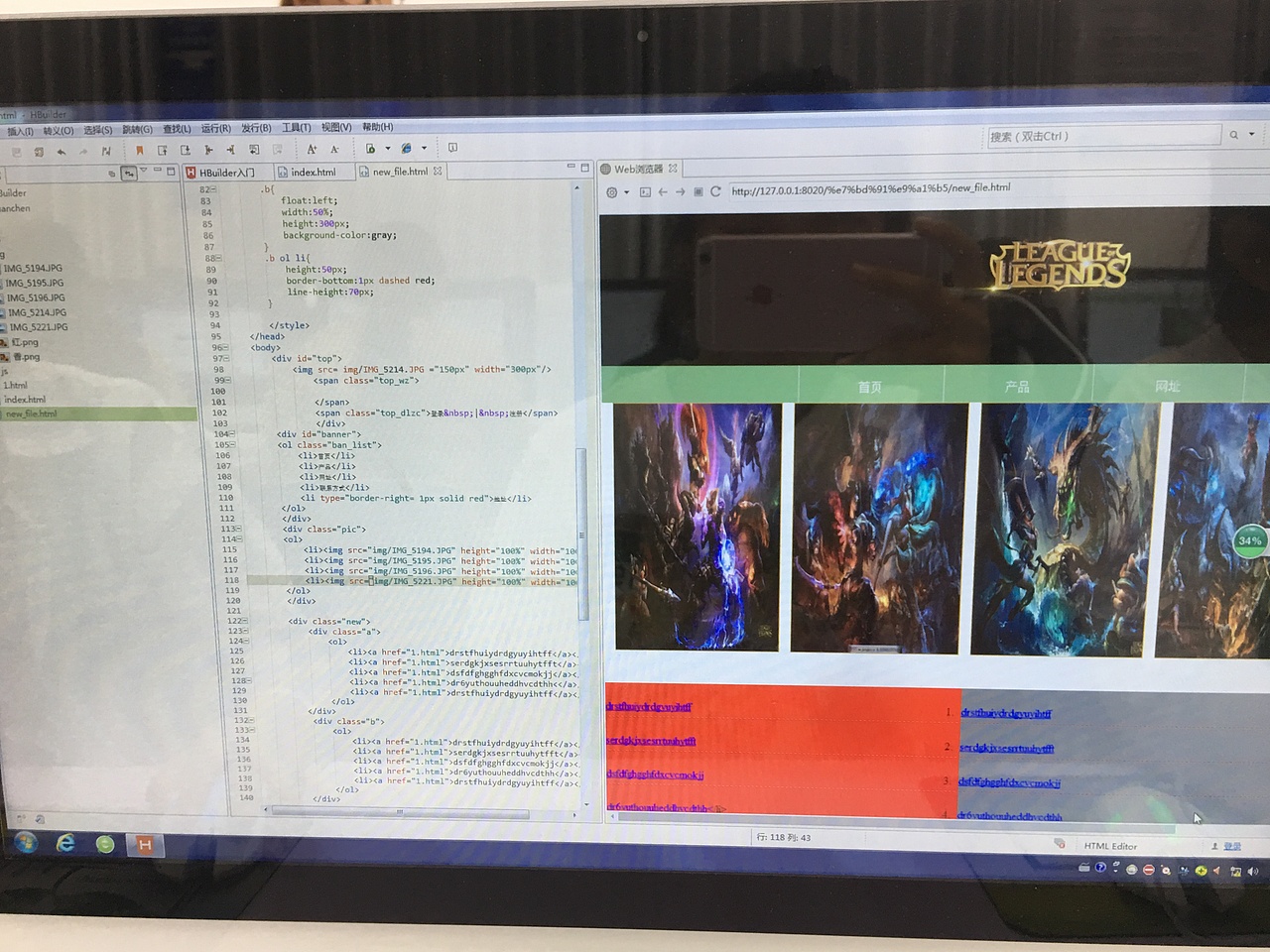Open Internet Explorer from the taskbar
Screen dimensions: 1270x952
pos(65,843)
